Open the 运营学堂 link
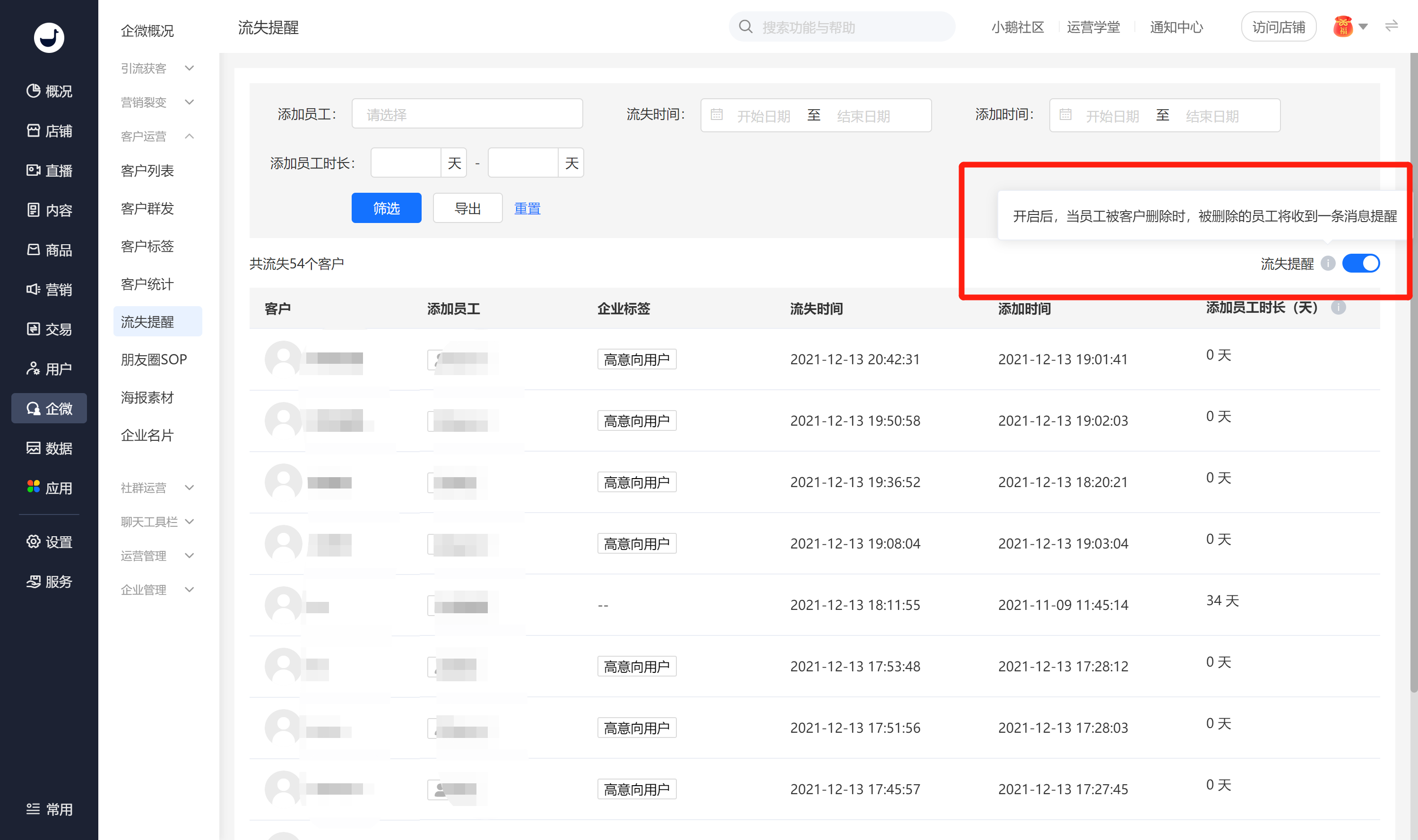Viewport: 1418px width, 840px height. pyautogui.click(x=1093, y=27)
